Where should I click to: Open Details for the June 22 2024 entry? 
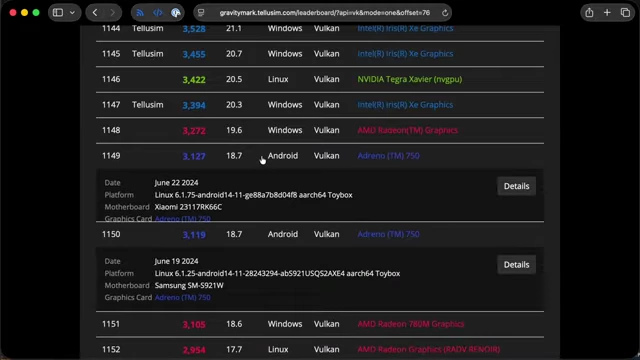click(516, 186)
